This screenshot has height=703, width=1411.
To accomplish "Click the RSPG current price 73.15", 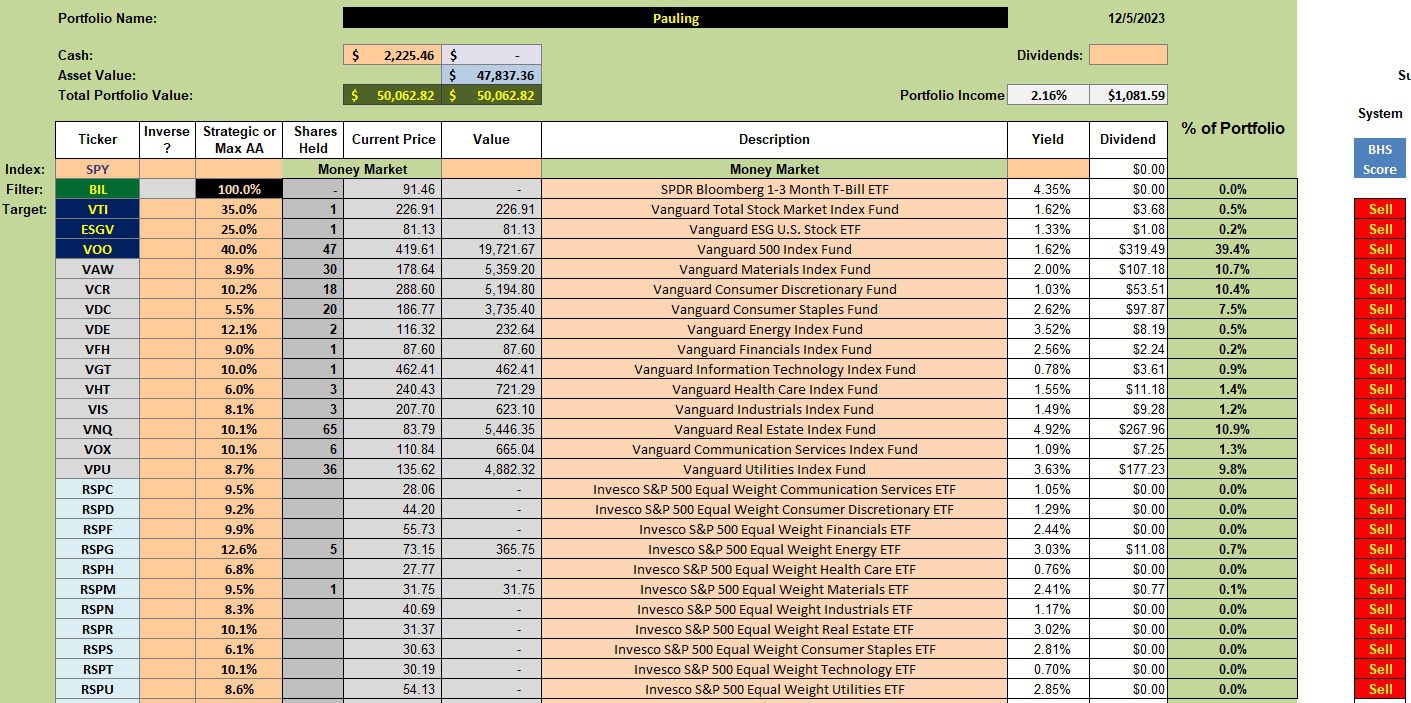I will coord(392,549).
